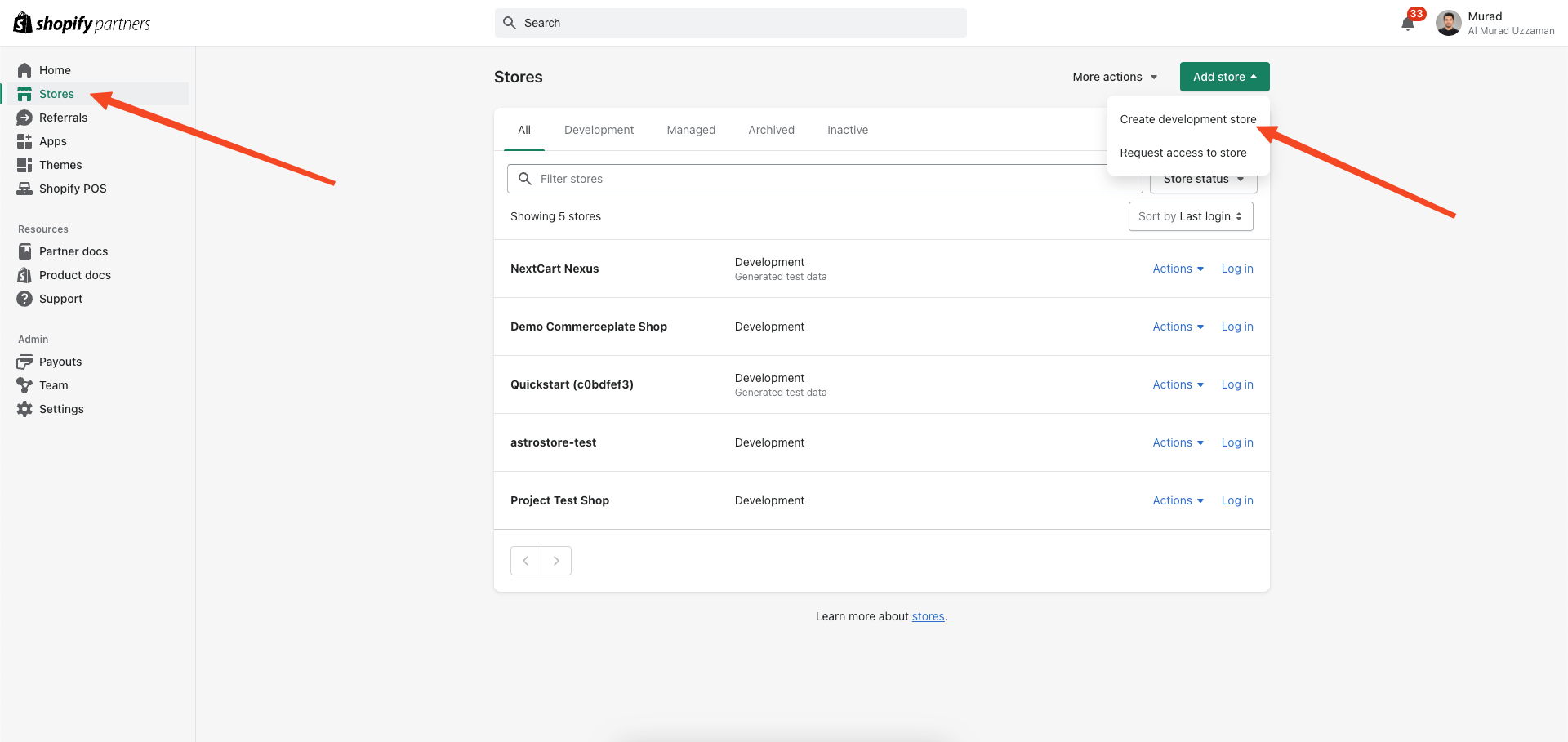Select the astrostore-test store name
Screen dimensions: 1568x742
click(553, 442)
